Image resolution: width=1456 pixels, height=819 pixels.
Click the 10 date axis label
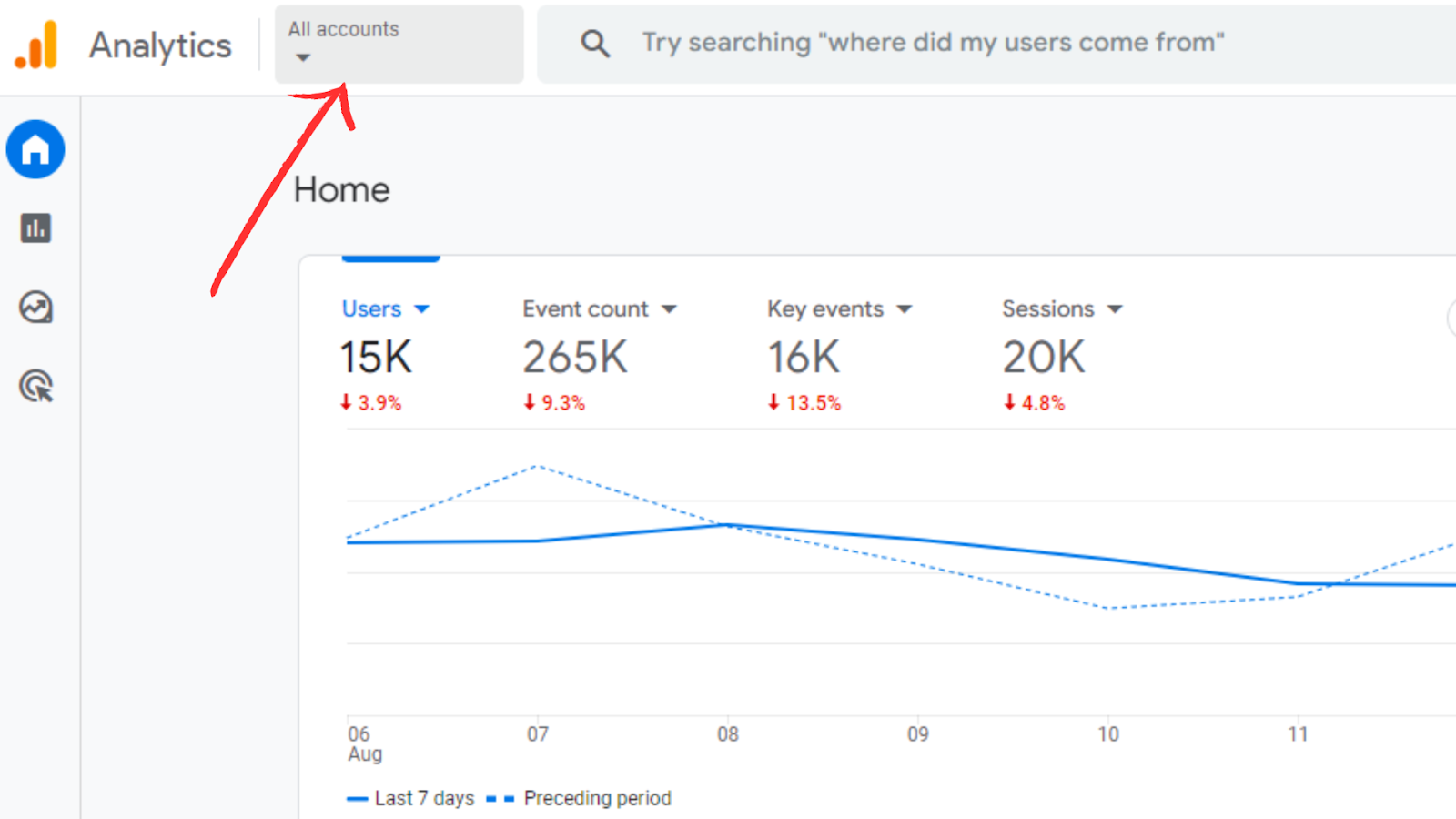click(x=1108, y=733)
